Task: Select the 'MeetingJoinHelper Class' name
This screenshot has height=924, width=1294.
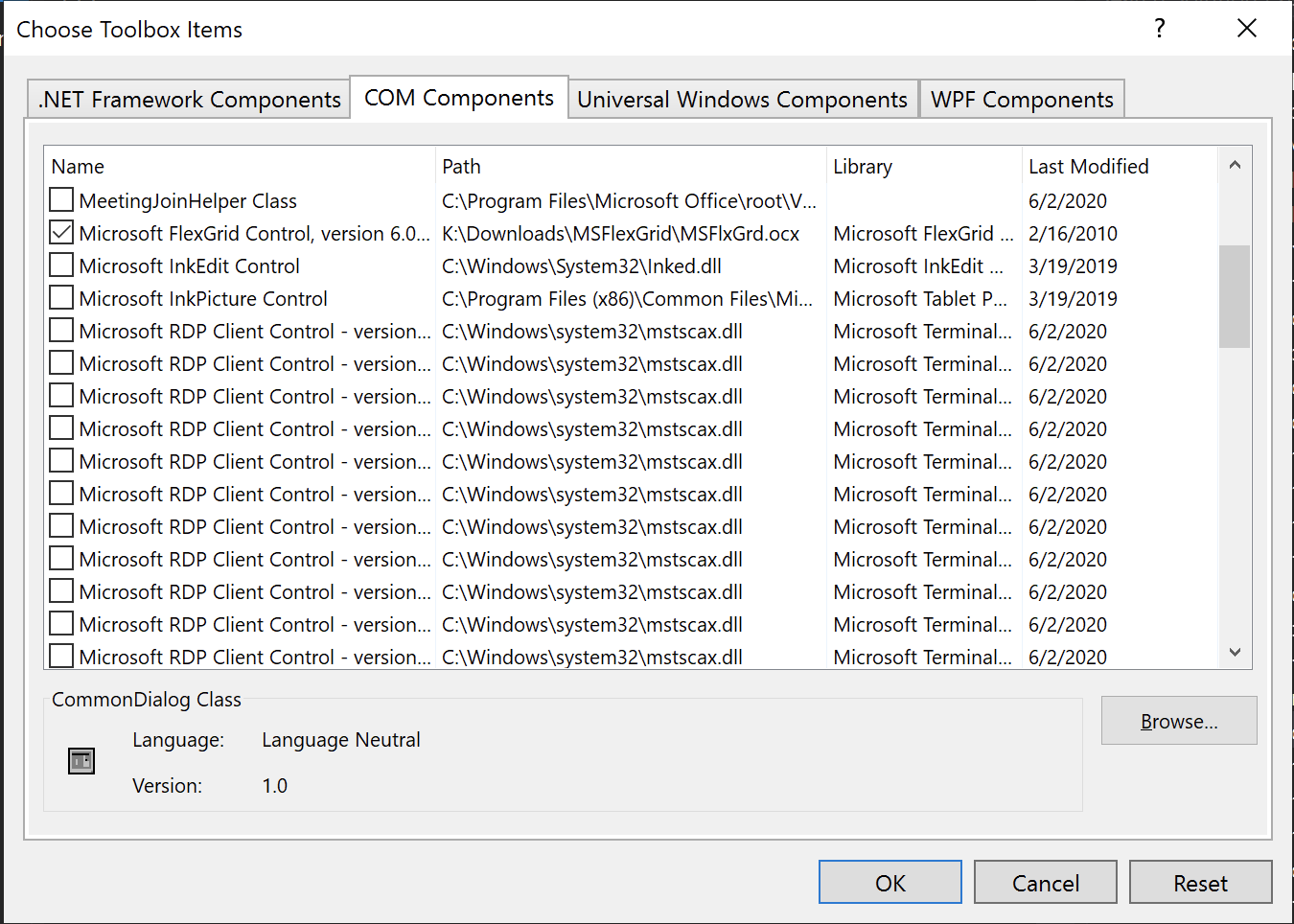Action: click(188, 200)
